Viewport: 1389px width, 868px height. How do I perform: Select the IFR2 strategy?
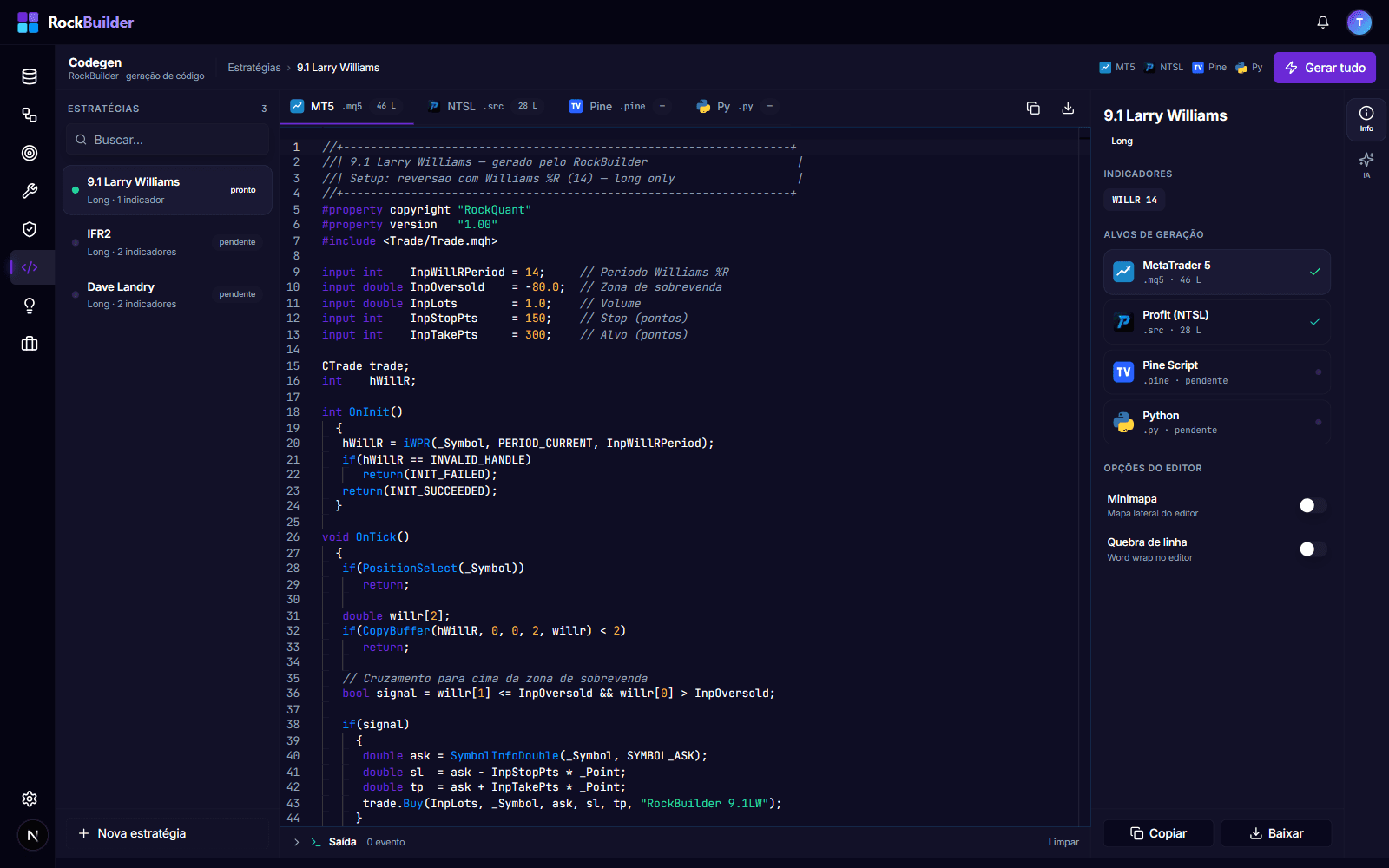[168, 242]
